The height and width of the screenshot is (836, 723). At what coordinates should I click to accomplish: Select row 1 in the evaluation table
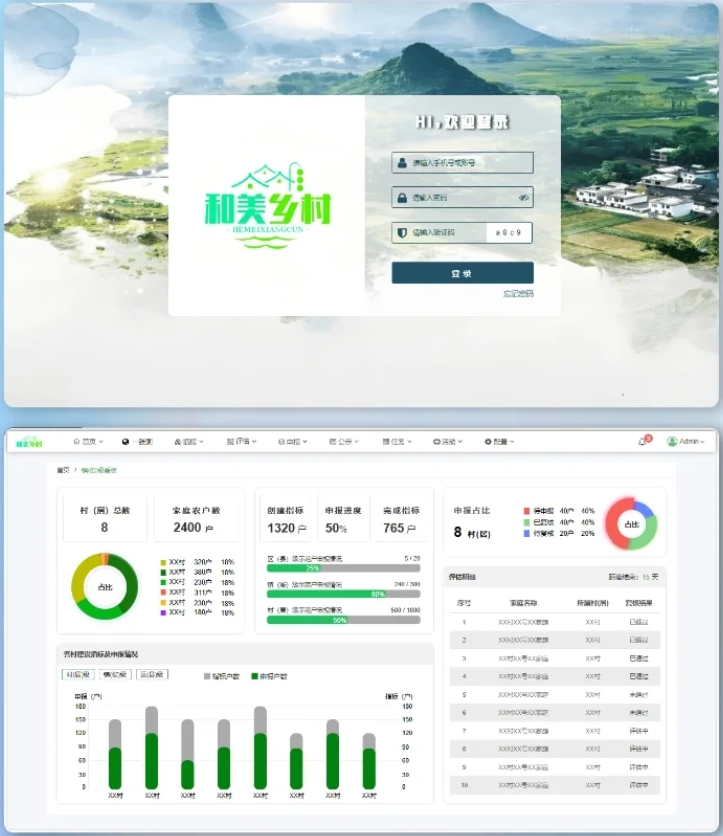tap(555, 622)
